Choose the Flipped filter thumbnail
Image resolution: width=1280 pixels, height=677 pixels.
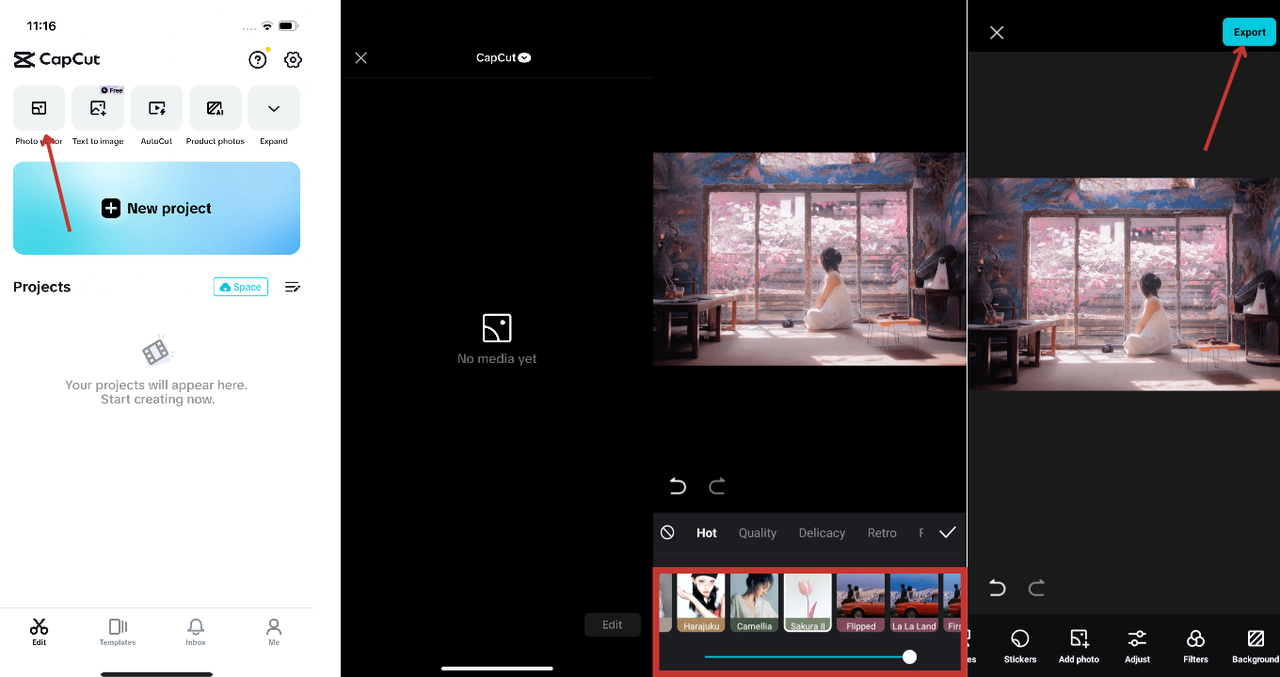click(x=861, y=602)
